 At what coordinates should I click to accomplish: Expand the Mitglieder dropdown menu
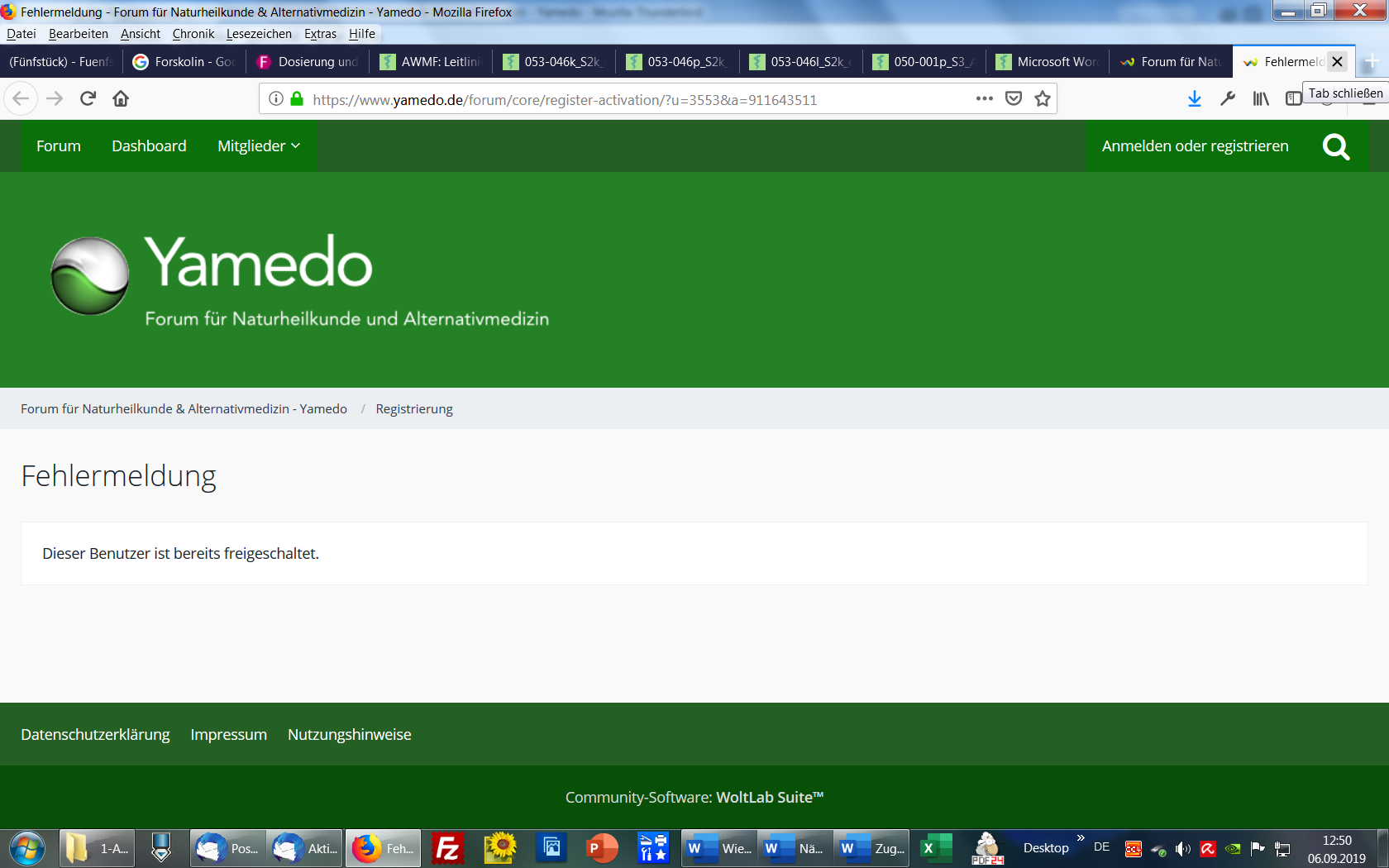point(258,146)
